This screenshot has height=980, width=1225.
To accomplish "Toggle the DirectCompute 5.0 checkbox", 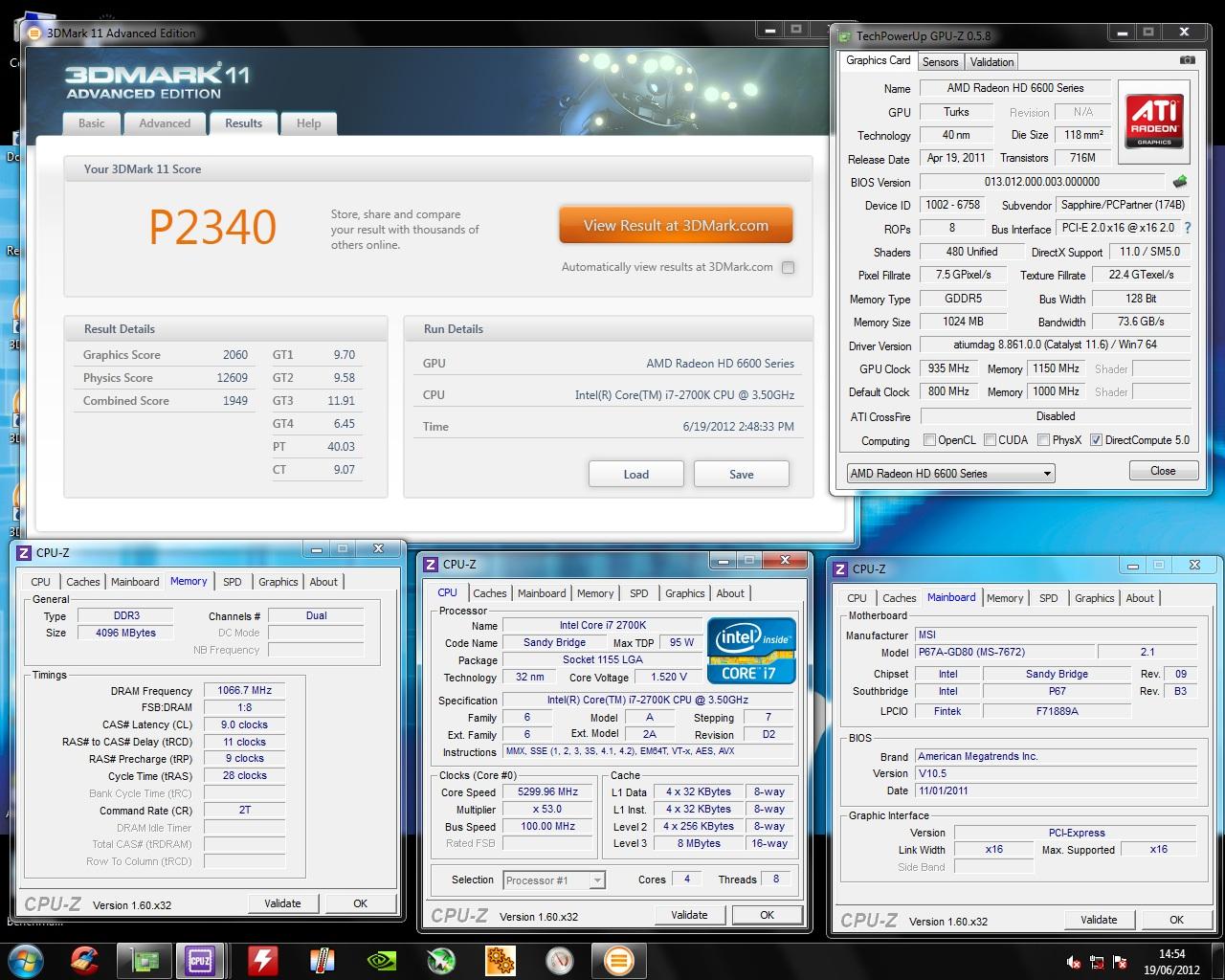I will (1096, 440).
